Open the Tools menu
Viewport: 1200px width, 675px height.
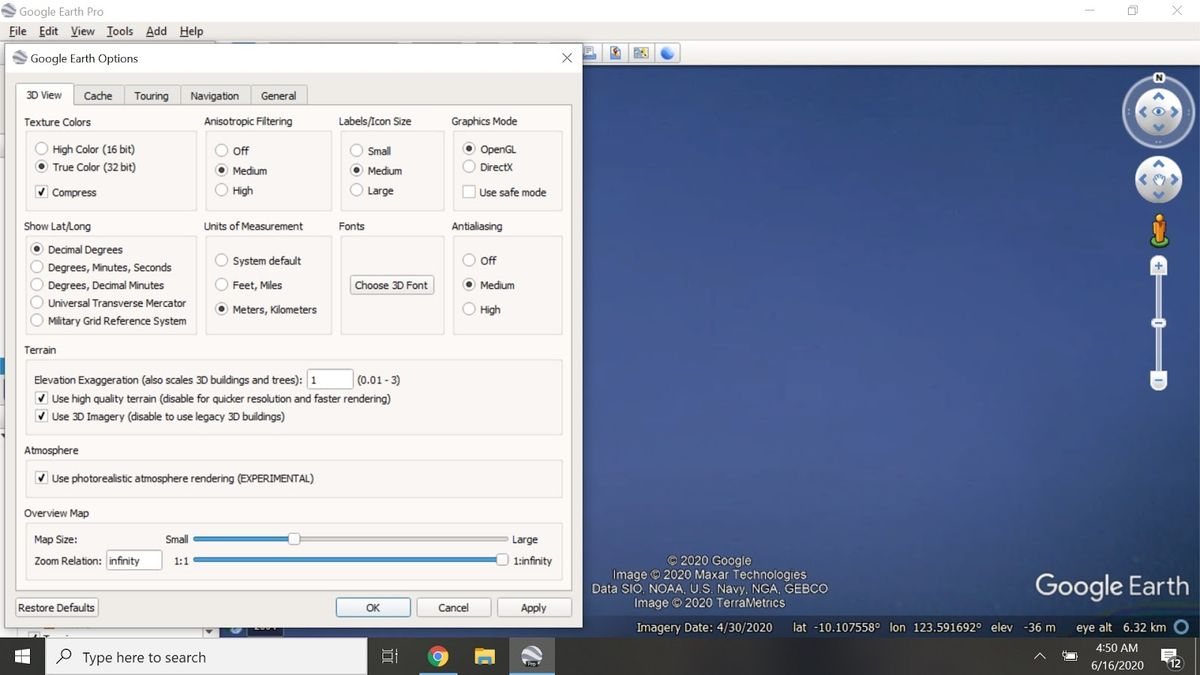[x=120, y=31]
